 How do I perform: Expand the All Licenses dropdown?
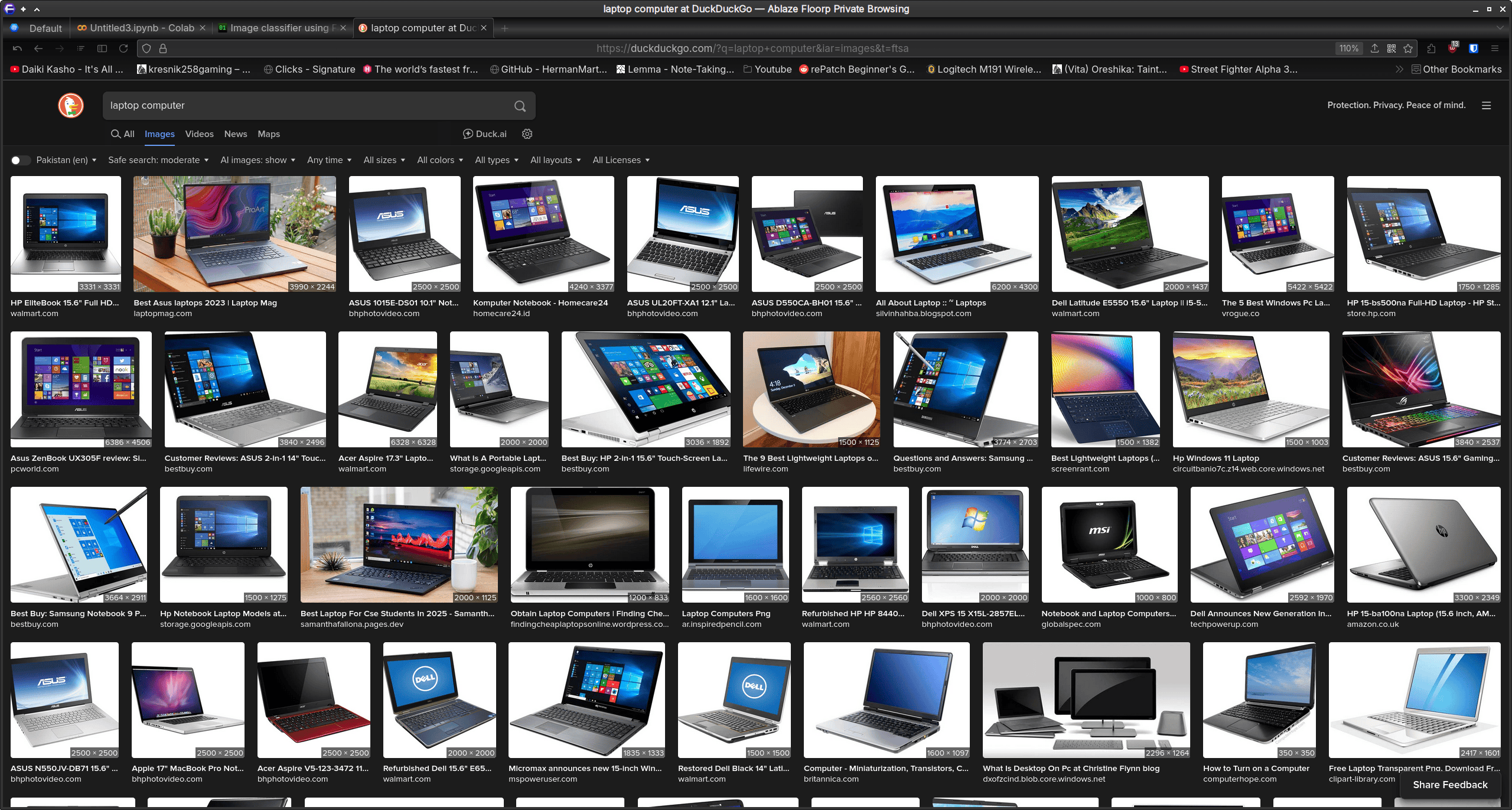click(x=621, y=160)
